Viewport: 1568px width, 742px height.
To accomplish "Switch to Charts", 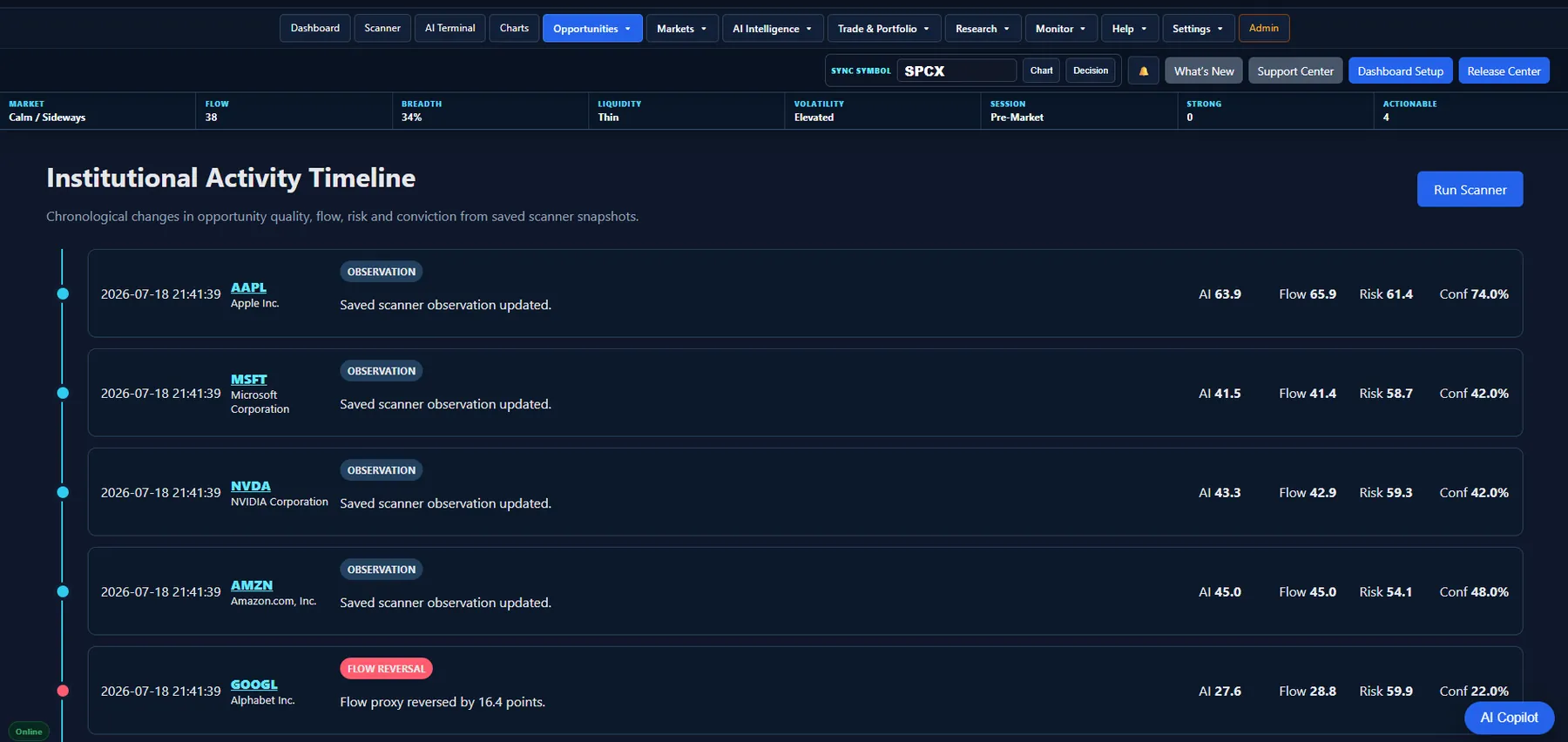I will tap(514, 28).
